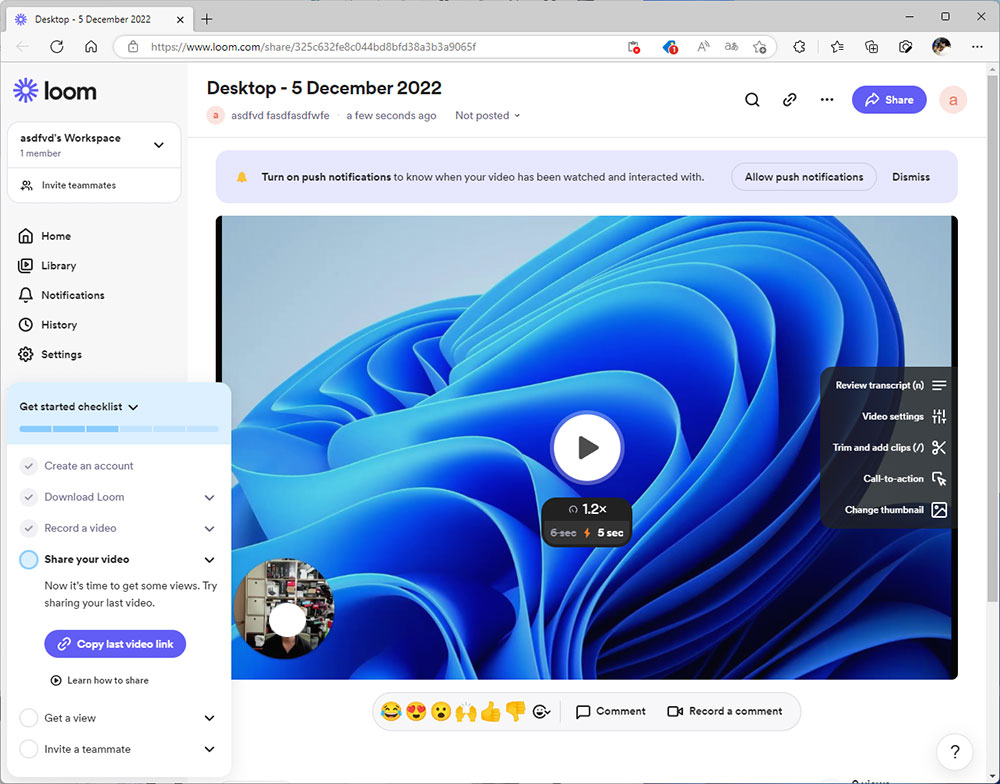Toggle Record a video checkmark circle
Screen dimensions: 1000x784
29,528
